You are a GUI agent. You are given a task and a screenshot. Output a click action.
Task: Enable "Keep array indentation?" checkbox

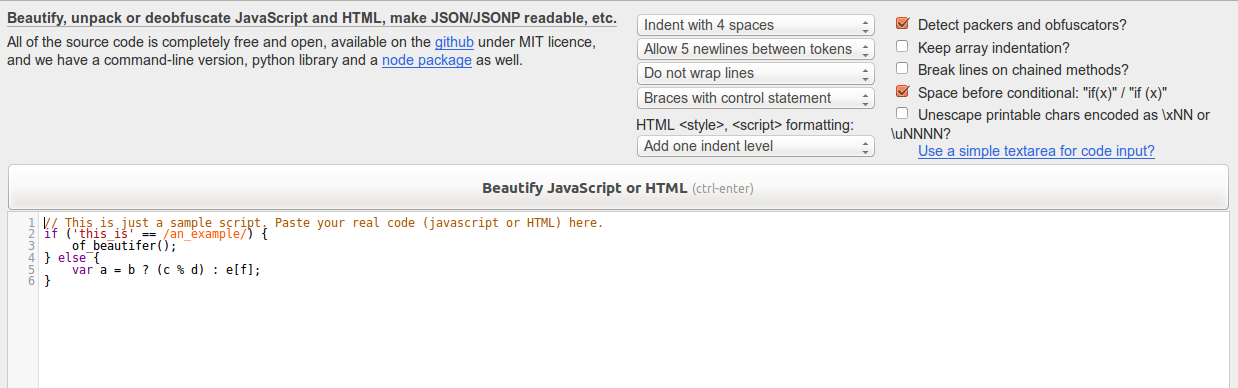click(902, 46)
